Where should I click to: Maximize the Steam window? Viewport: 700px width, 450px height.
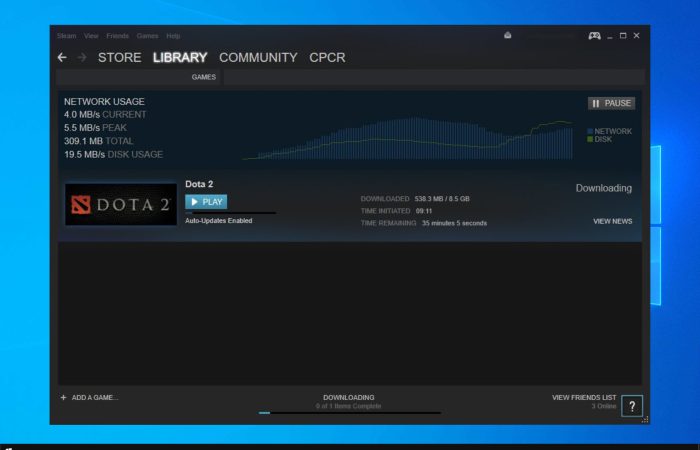pyautogui.click(x=623, y=36)
